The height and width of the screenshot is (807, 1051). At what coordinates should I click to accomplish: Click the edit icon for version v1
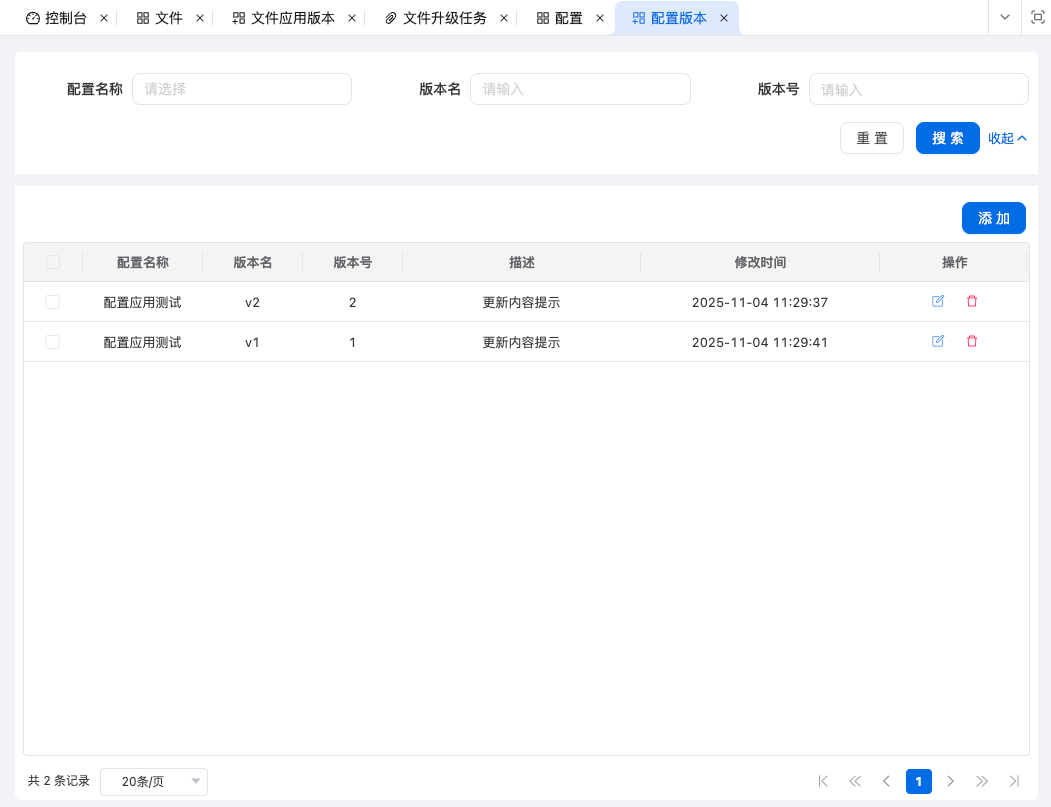[938, 341]
